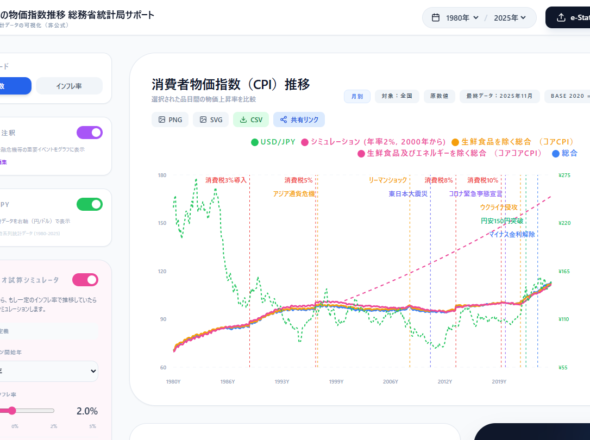Open the 1980年 start year dropdown

(x=462, y=18)
